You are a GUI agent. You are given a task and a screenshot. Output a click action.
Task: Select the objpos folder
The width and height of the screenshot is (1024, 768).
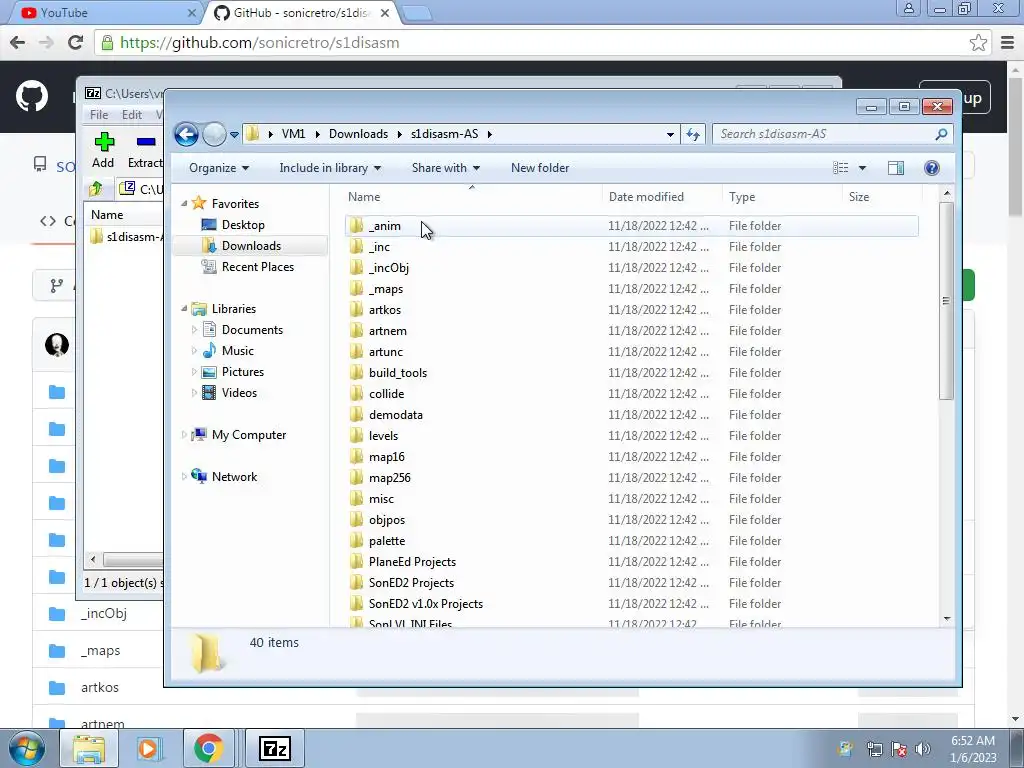pos(387,520)
